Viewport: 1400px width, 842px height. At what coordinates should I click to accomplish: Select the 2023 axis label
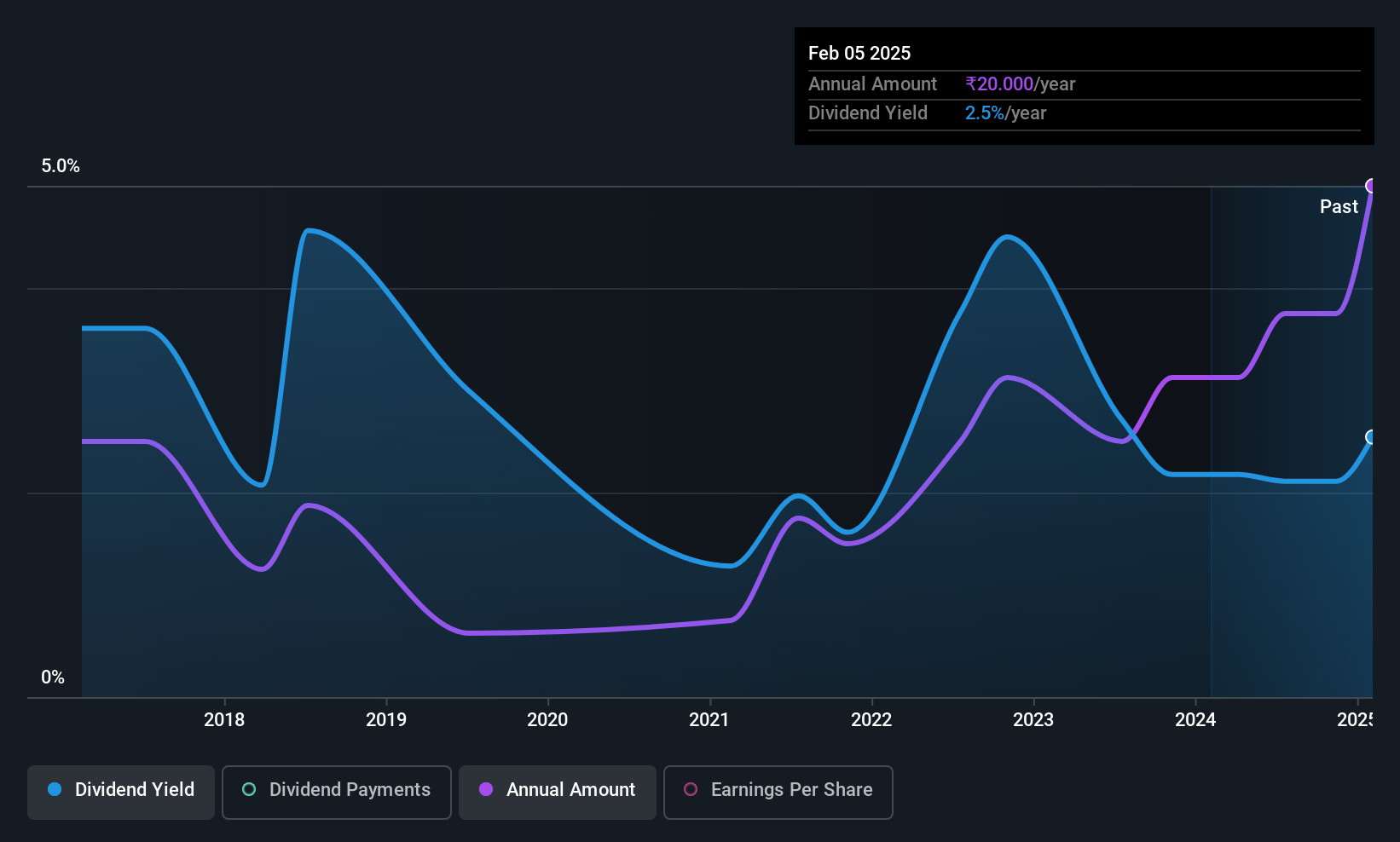click(1033, 720)
